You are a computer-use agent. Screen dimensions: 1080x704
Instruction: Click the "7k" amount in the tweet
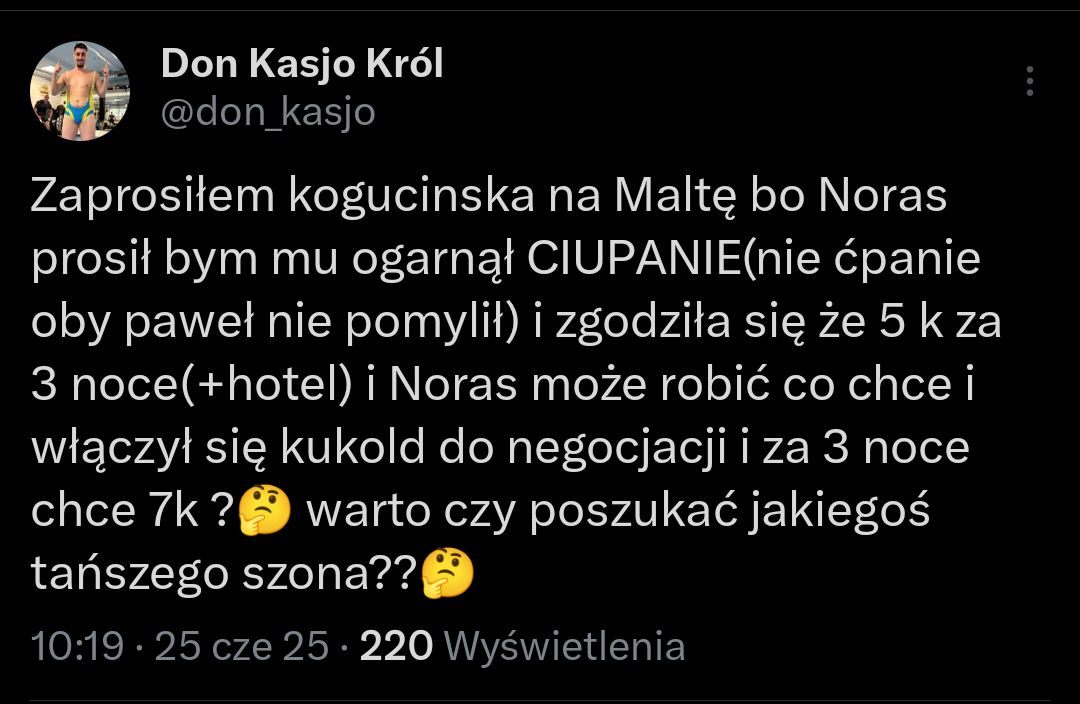[x=165, y=512]
